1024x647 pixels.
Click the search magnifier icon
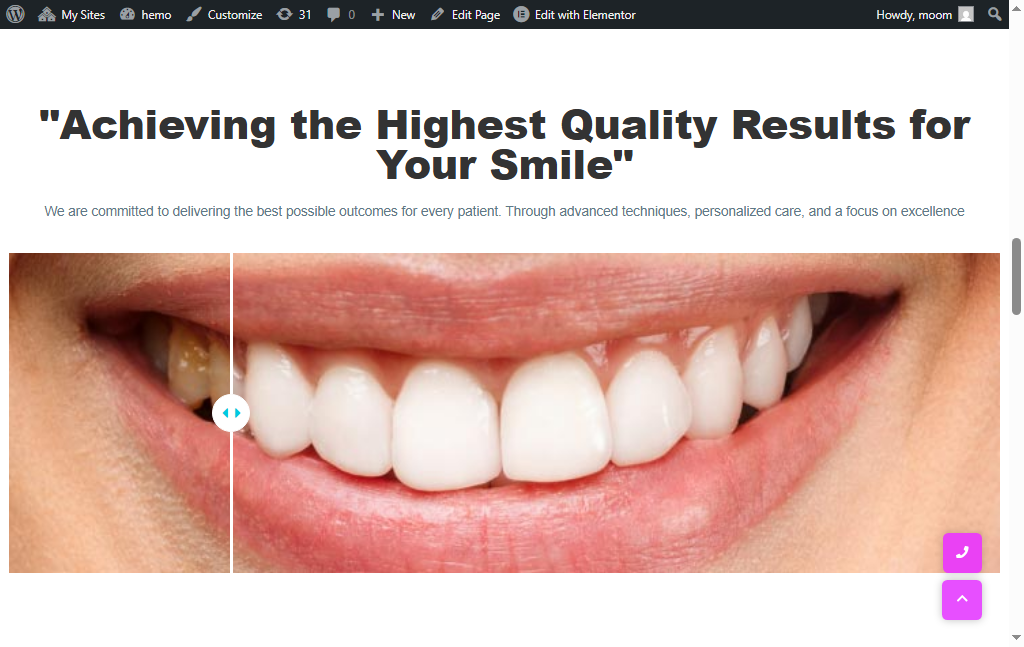(994, 14)
